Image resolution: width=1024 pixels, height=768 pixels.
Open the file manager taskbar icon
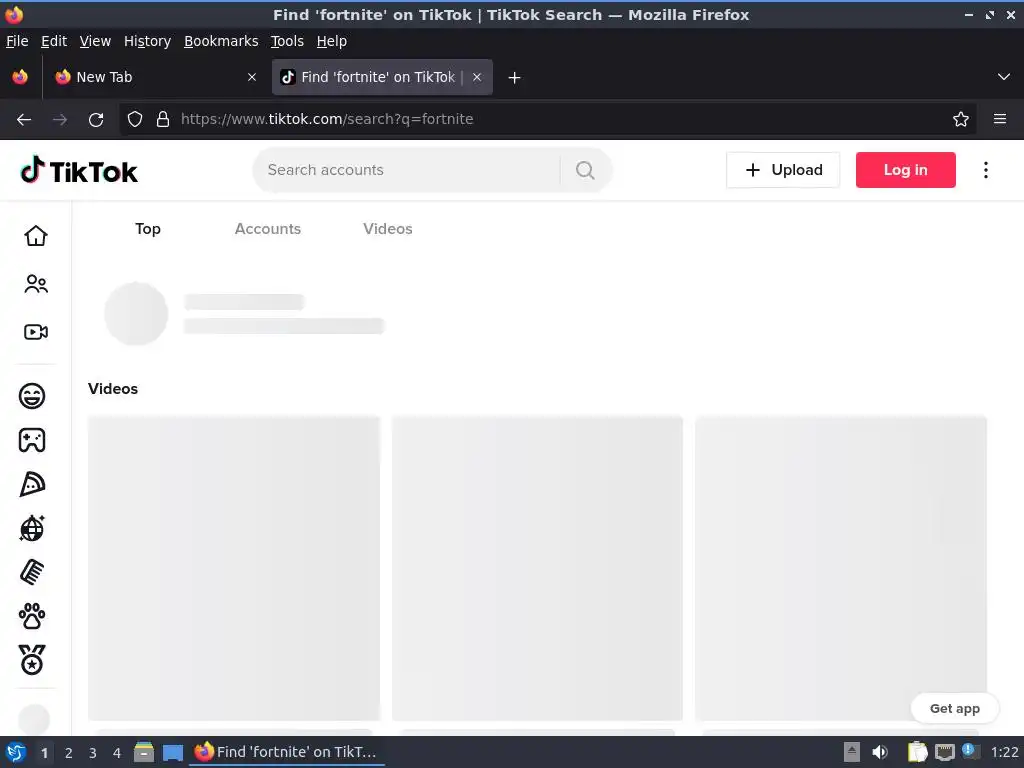click(144, 752)
